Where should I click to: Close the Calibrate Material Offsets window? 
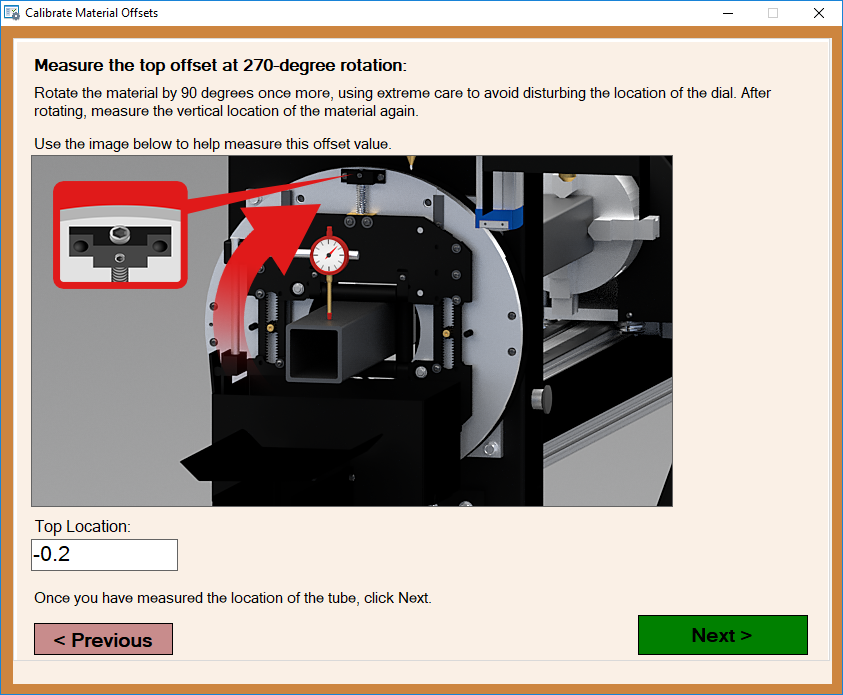tap(819, 13)
